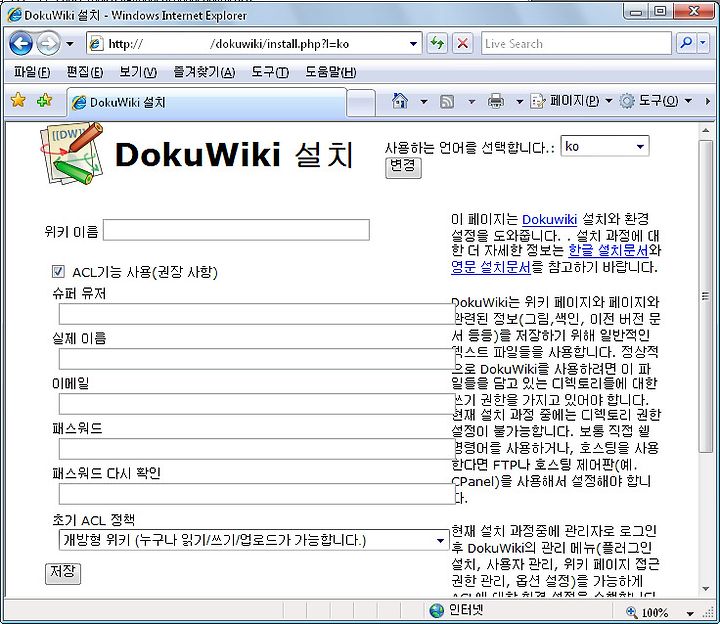Click the vertical scrollbar thumb
The height and width of the screenshot is (624, 720).
705,296
